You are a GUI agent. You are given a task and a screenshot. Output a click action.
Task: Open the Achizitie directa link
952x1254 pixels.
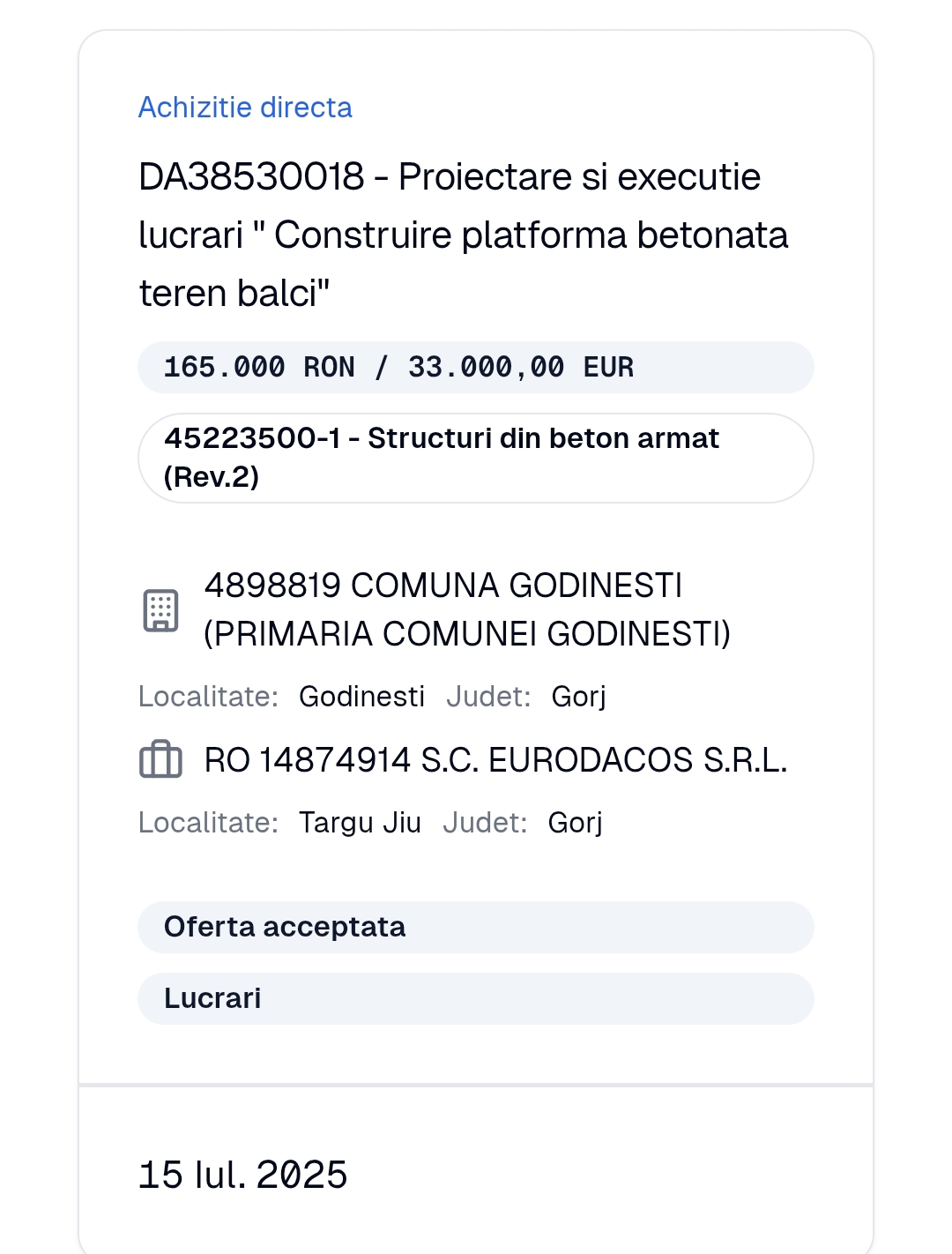click(x=245, y=108)
